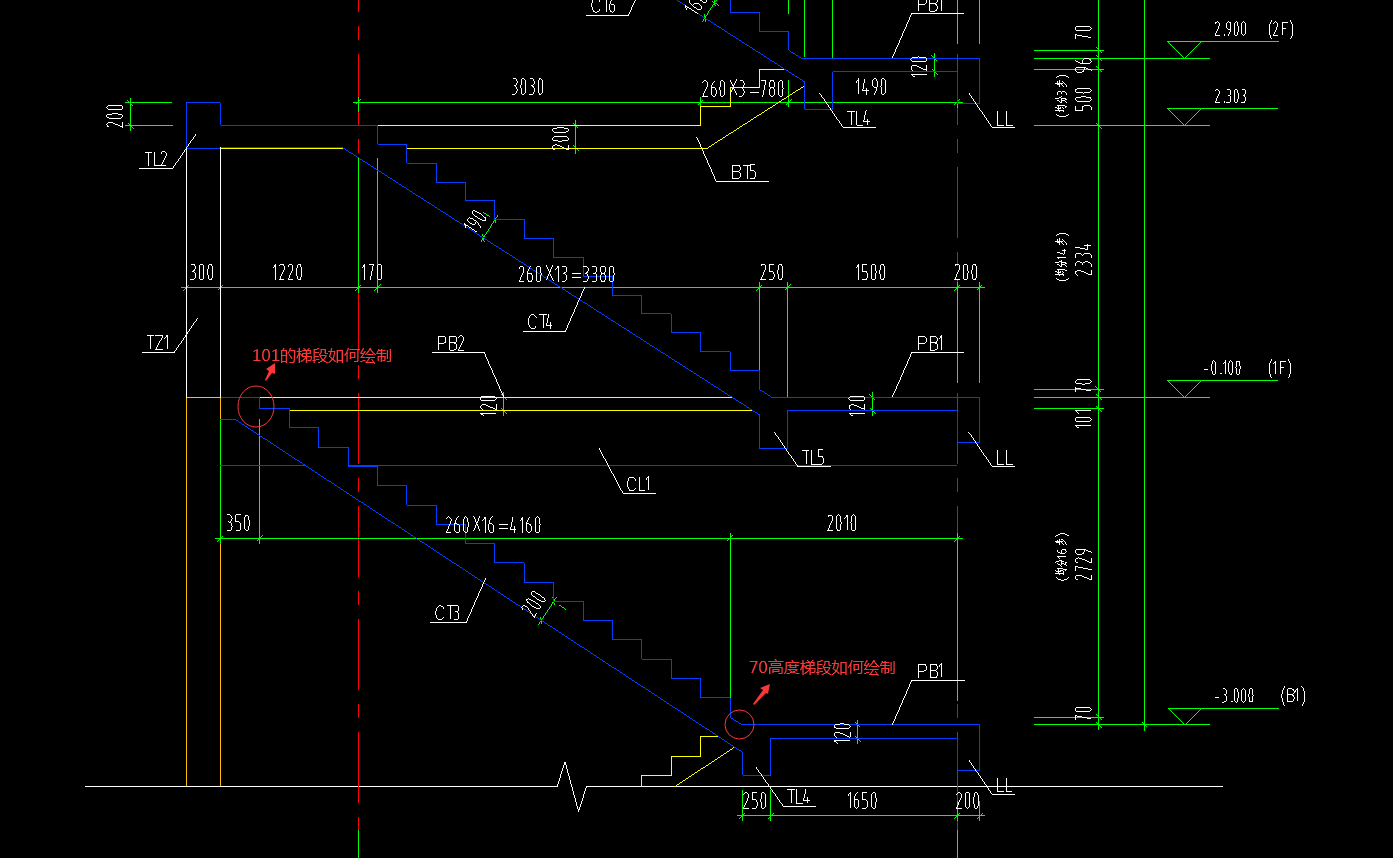Click the 170 dimension text
1393x858 pixels.
(x=371, y=272)
